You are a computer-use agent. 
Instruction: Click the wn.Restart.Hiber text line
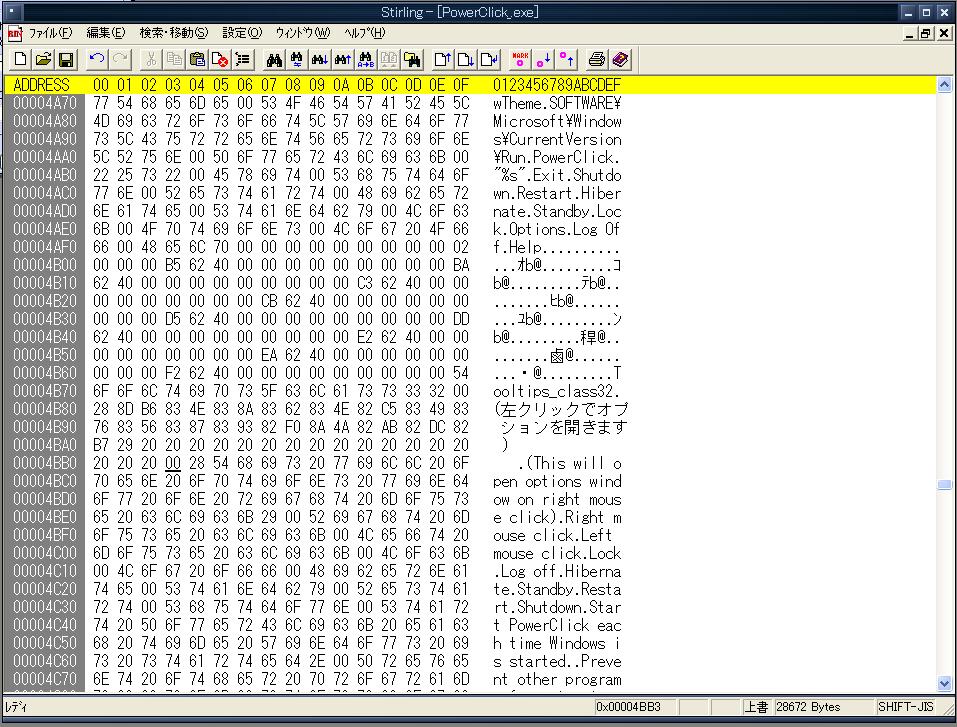pyautogui.click(x=557, y=193)
